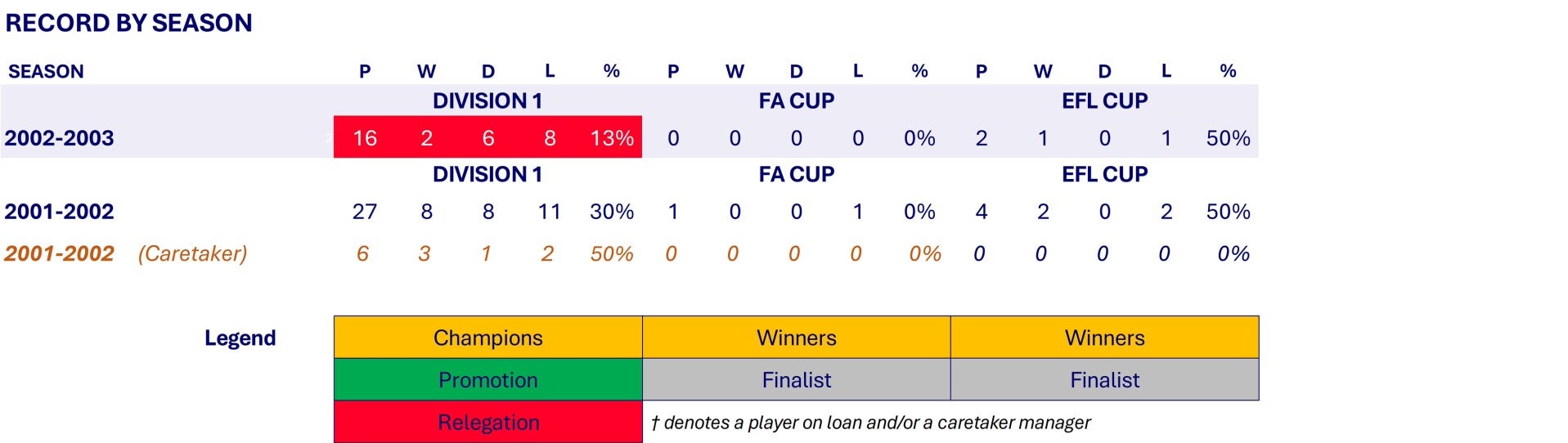Click the red cell showing 16 played
The width and height of the screenshot is (1568, 443).
pos(365,138)
